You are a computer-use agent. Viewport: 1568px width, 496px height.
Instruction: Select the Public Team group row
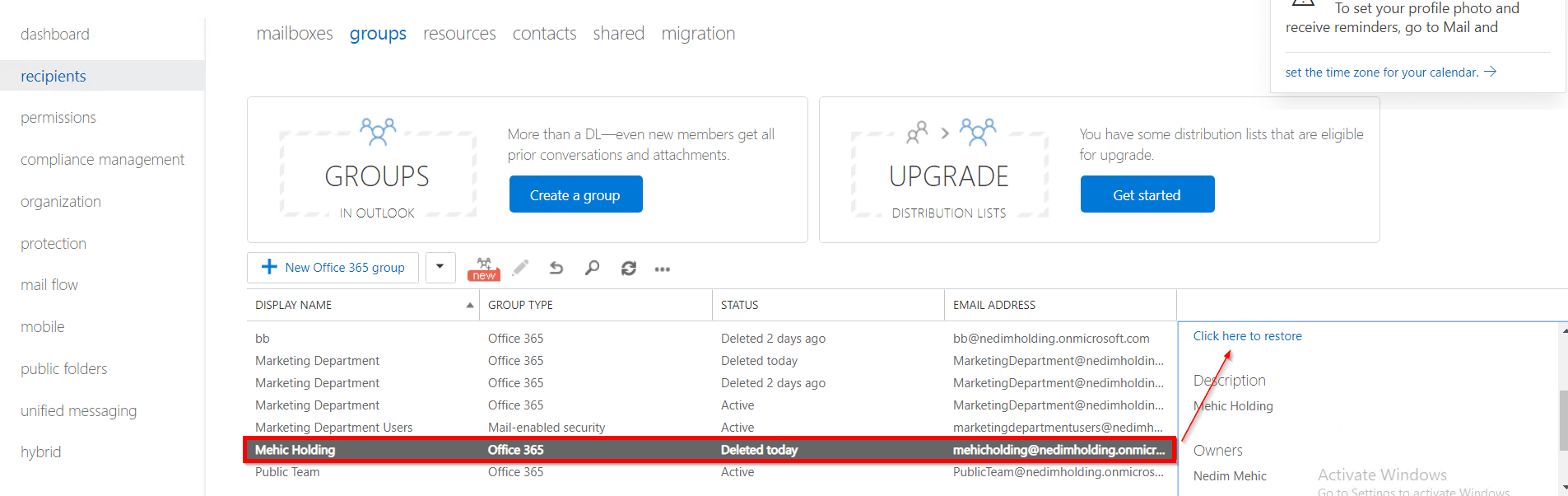[x=287, y=472]
